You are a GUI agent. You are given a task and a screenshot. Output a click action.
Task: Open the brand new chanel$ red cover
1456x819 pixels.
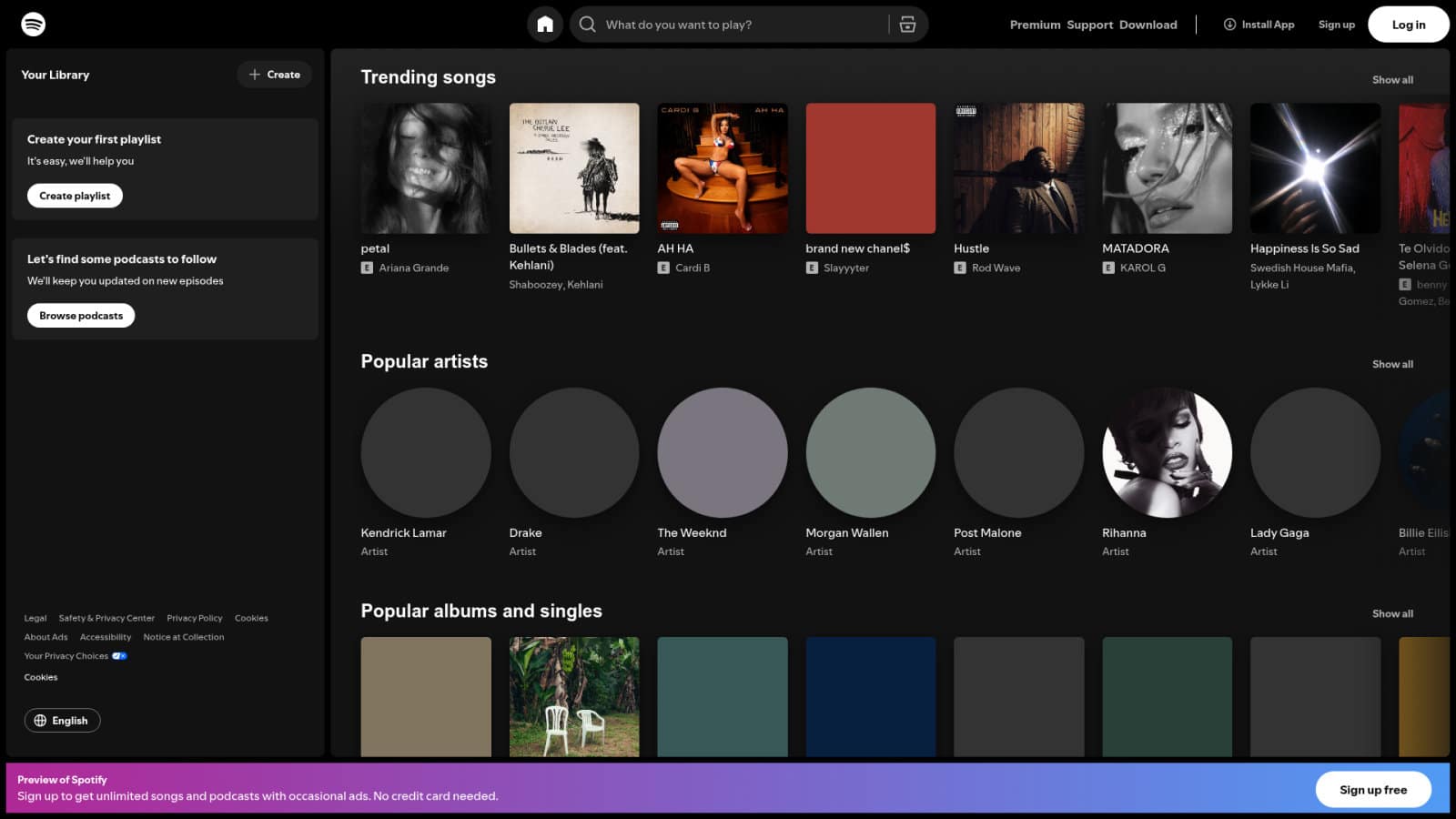tap(871, 168)
